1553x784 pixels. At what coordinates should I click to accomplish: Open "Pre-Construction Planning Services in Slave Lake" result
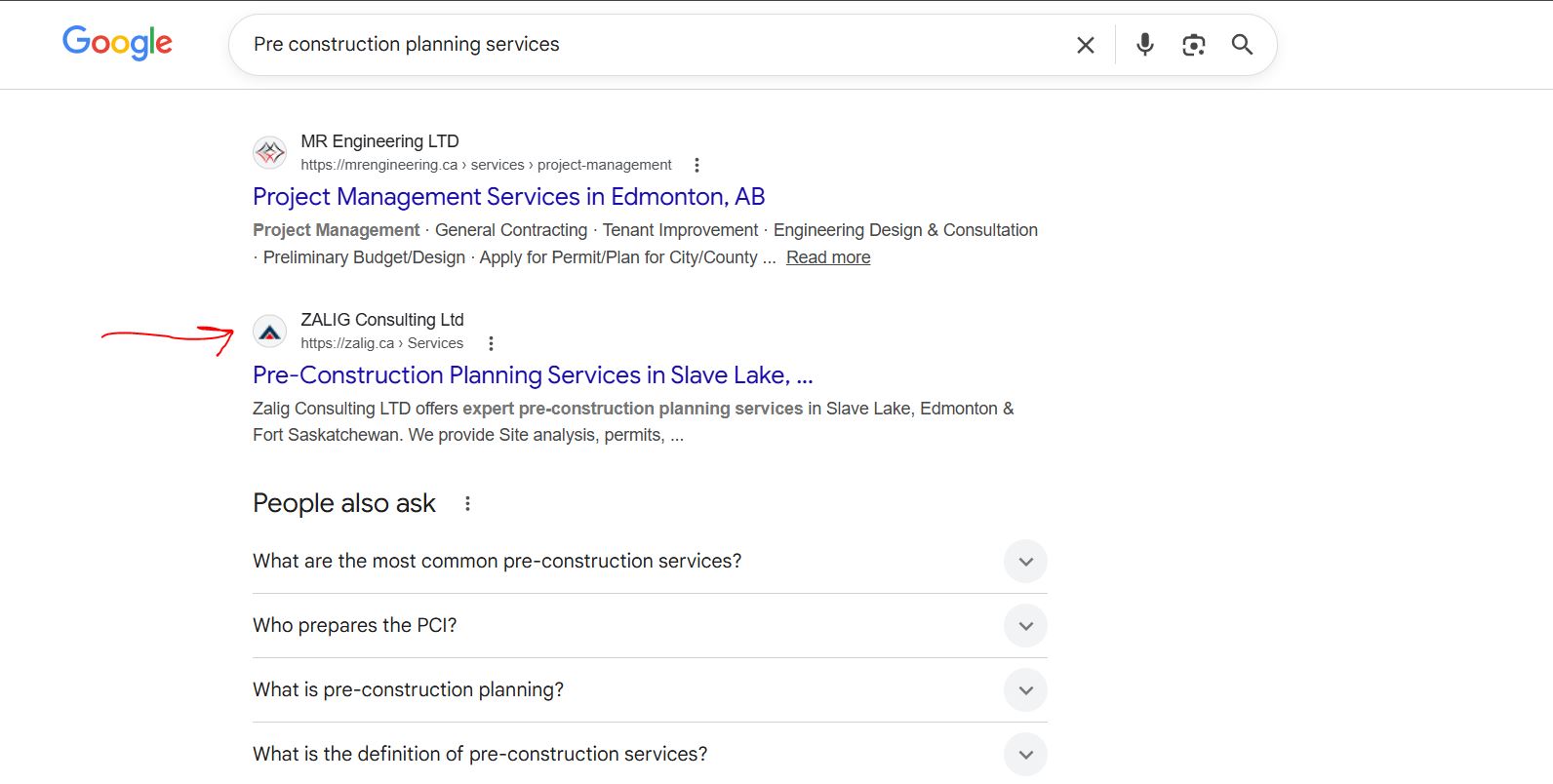532,375
